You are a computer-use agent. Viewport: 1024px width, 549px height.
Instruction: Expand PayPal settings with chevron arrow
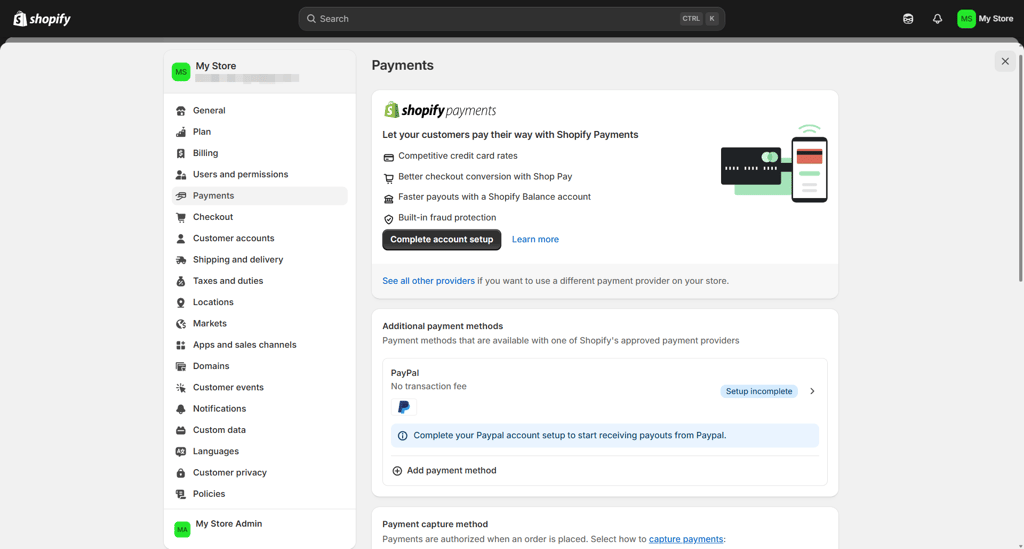click(812, 391)
